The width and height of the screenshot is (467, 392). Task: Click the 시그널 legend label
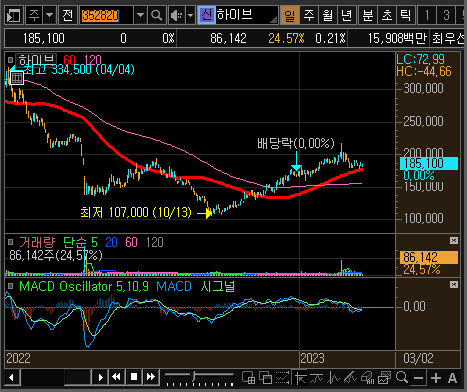point(218,286)
